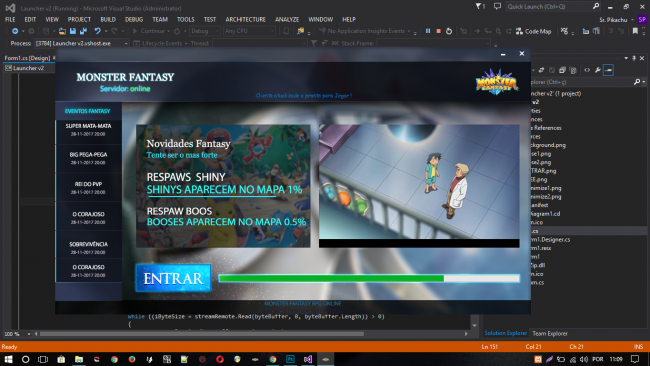Select References node in Solution Explorer
Viewport: 650px width, 366px height.
546,128
